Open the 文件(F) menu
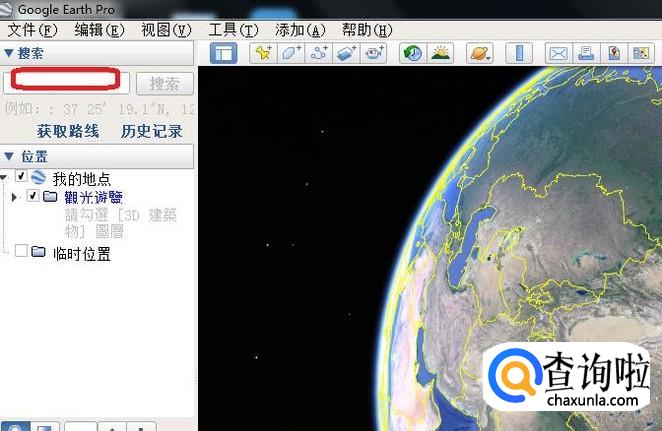This screenshot has width=662, height=431. coord(33,30)
